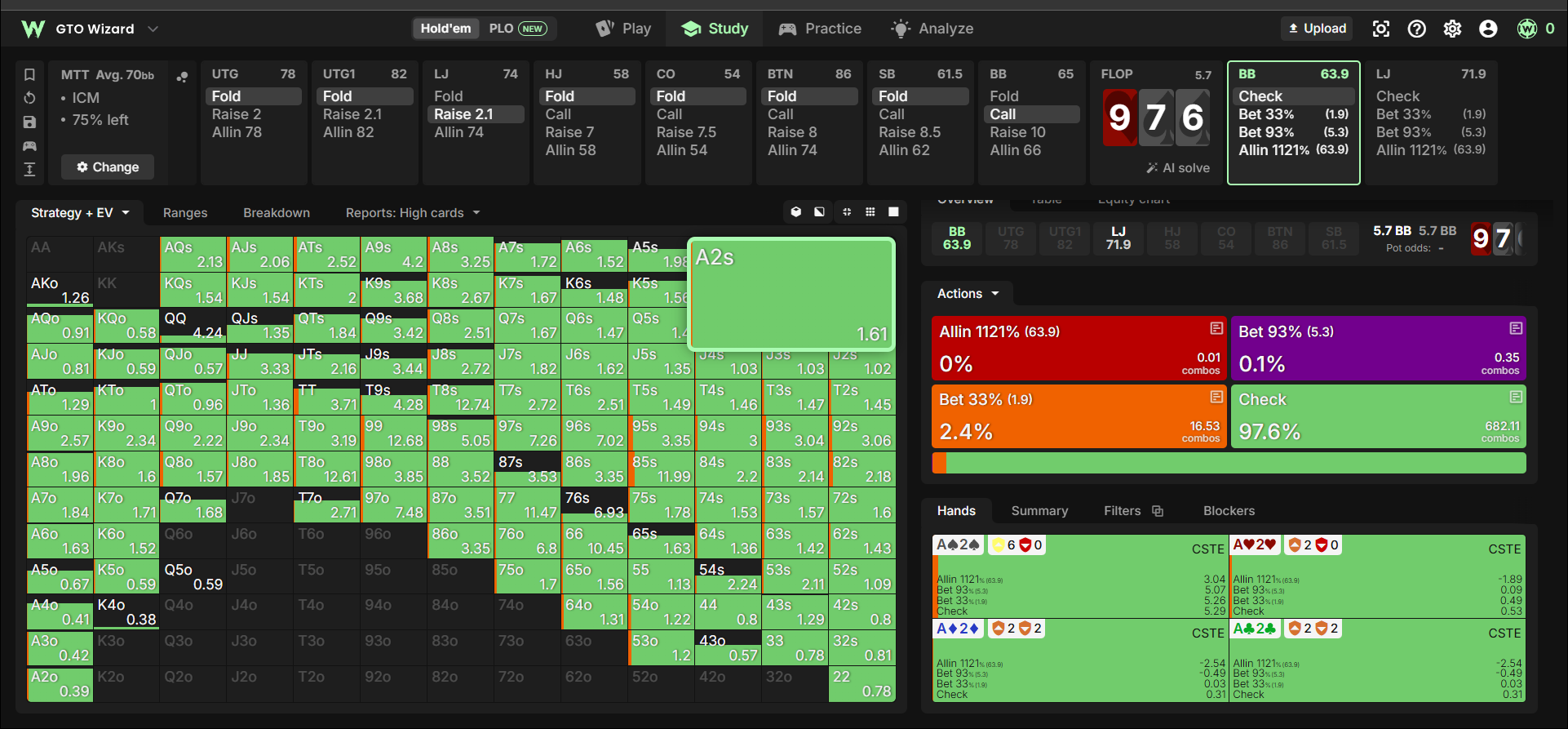This screenshot has width=1568, height=729.
Task: Click the orange Bet 33% action card
Action: 1079,416
